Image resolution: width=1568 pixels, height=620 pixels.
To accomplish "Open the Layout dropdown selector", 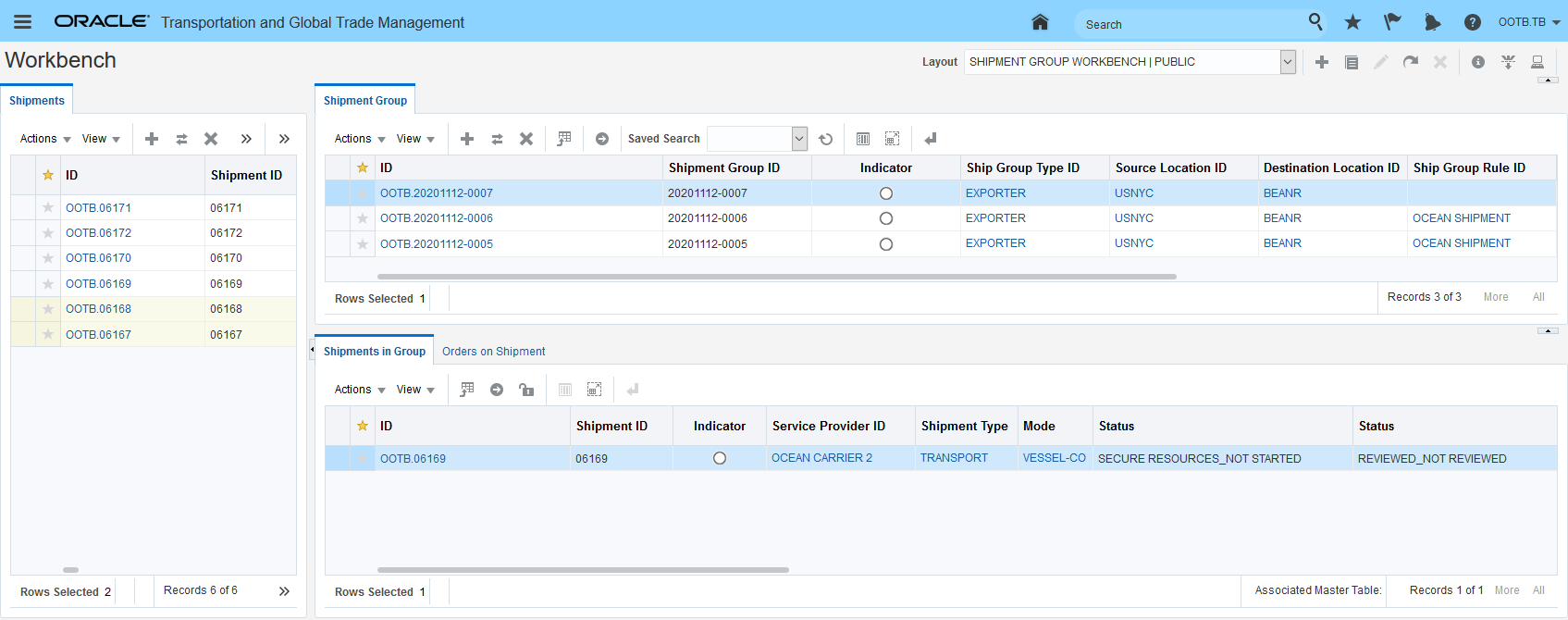I will [1287, 62].
